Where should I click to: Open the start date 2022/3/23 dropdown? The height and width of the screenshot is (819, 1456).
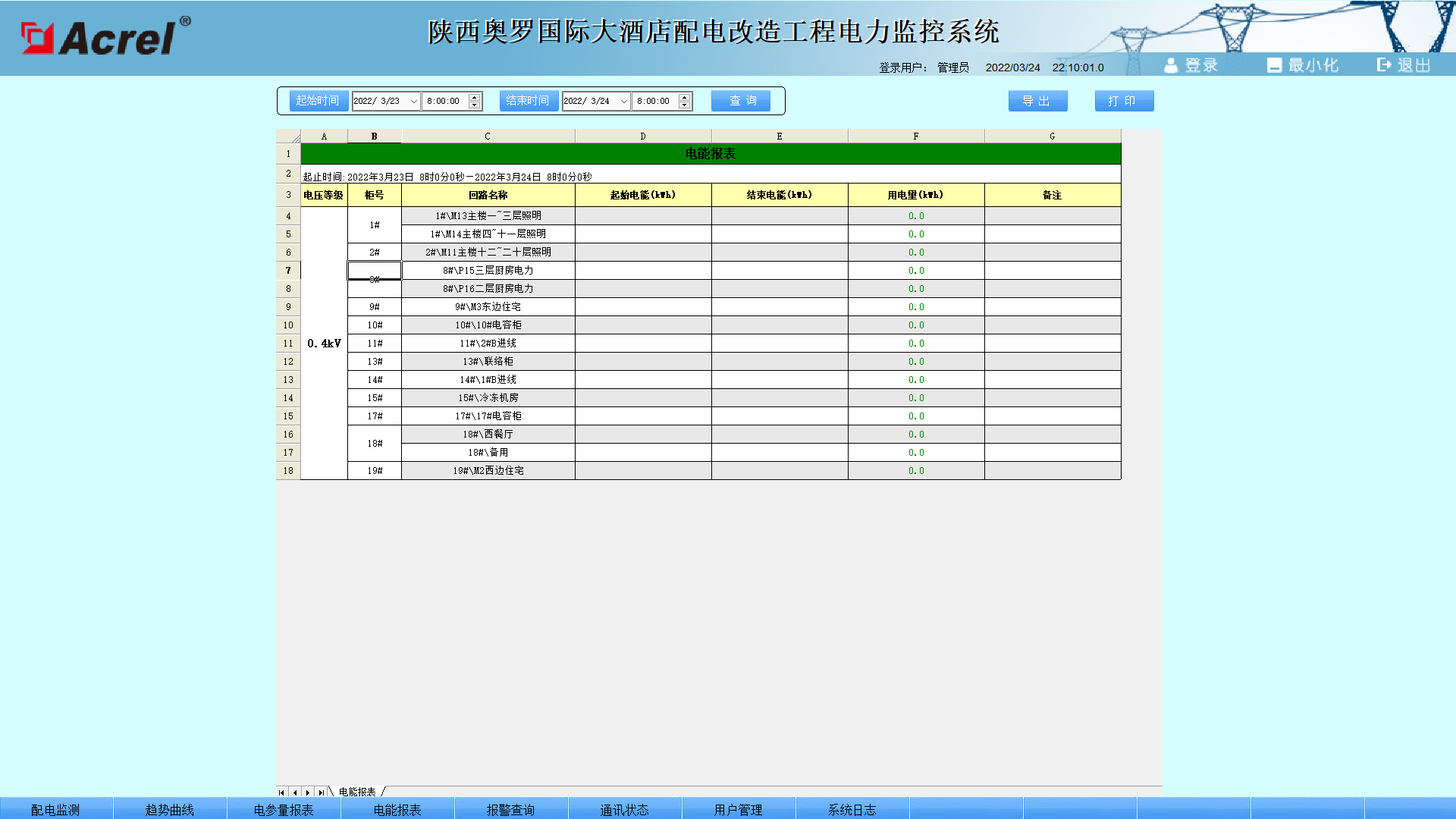click(x=413, y=101)
